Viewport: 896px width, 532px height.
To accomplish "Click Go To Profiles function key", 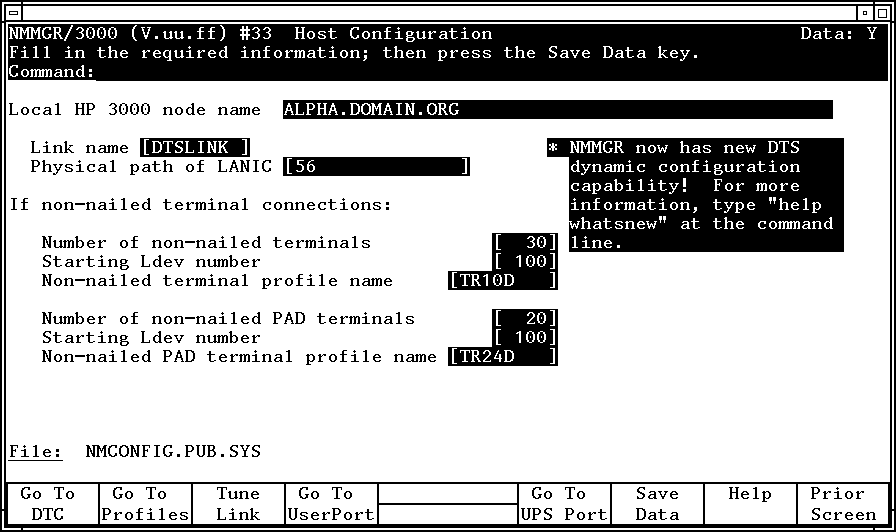I will pos(145,504).
